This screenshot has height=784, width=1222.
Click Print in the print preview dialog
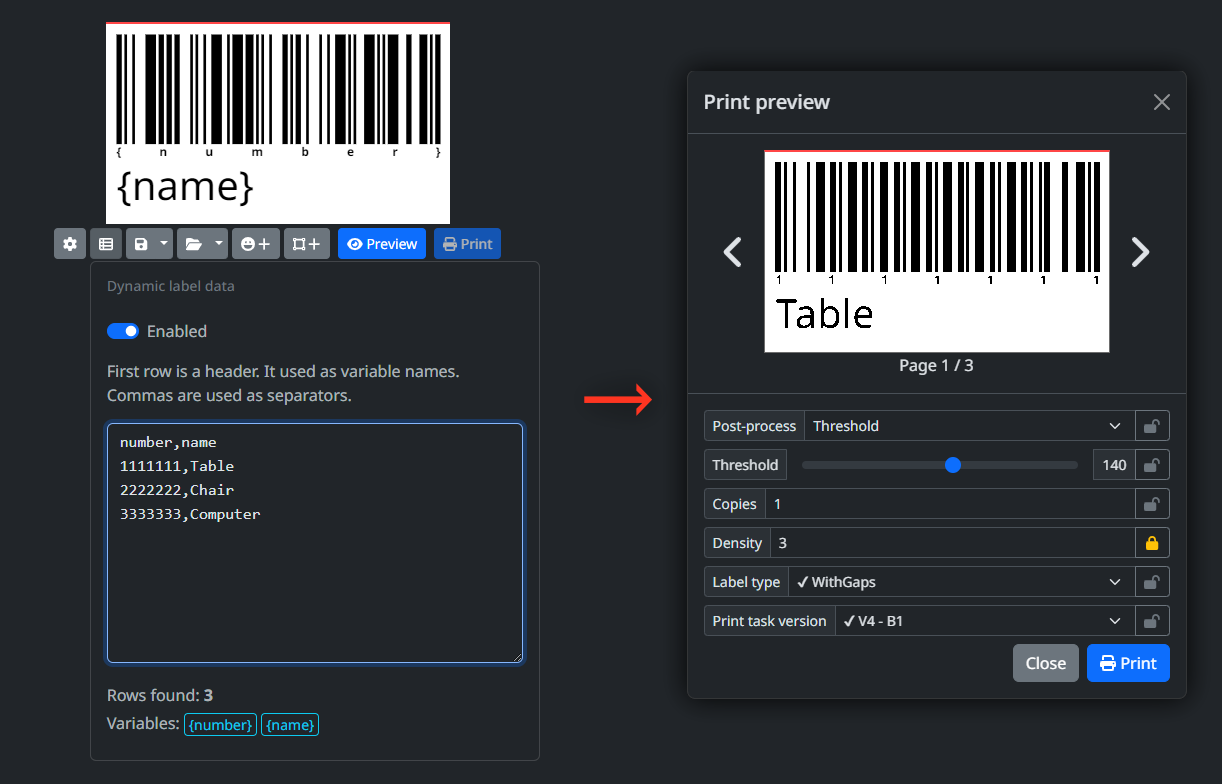(x=1127, y=663)
